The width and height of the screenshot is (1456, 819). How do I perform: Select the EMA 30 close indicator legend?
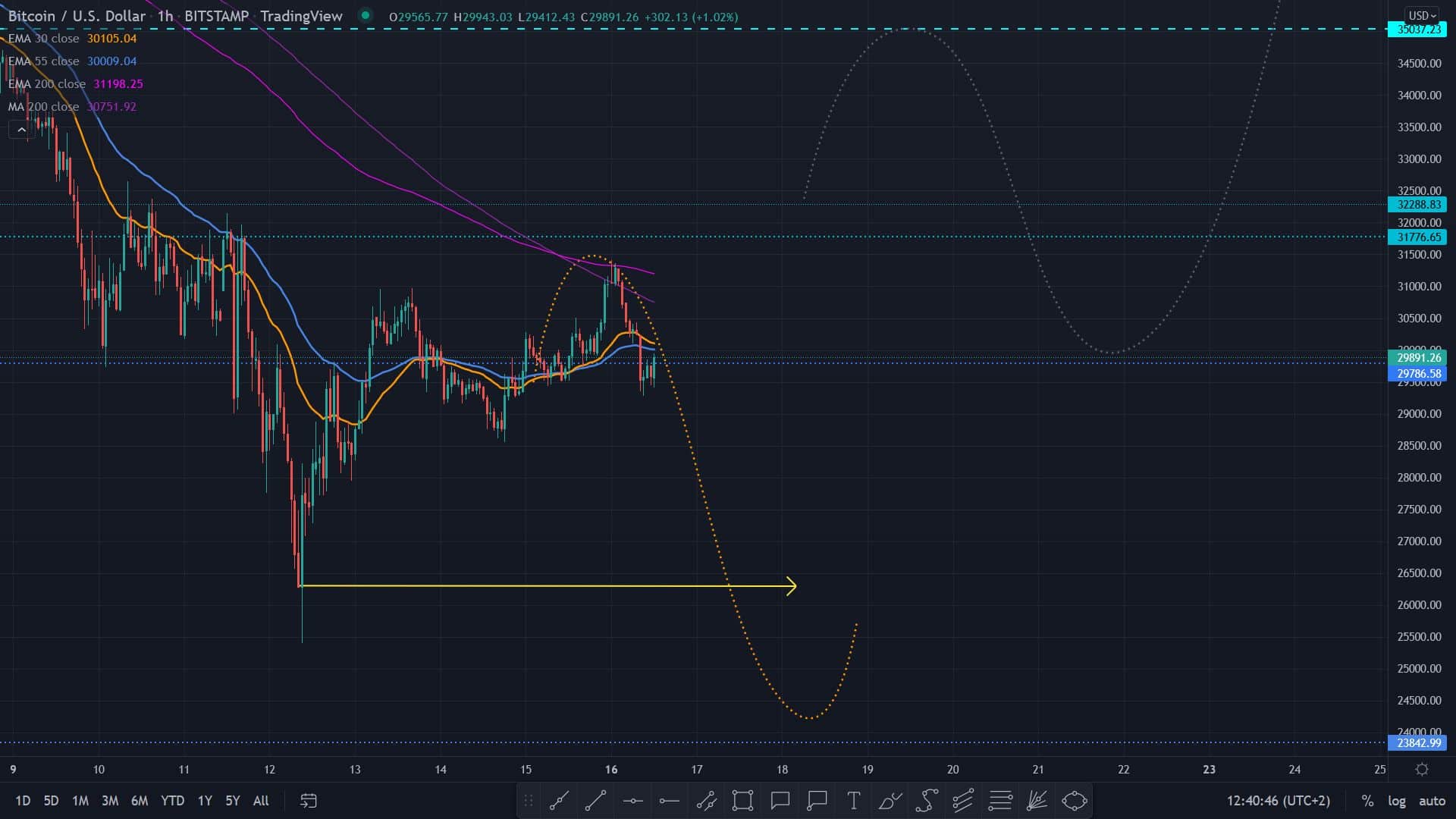pyautogui.click(x=72, y=39)
